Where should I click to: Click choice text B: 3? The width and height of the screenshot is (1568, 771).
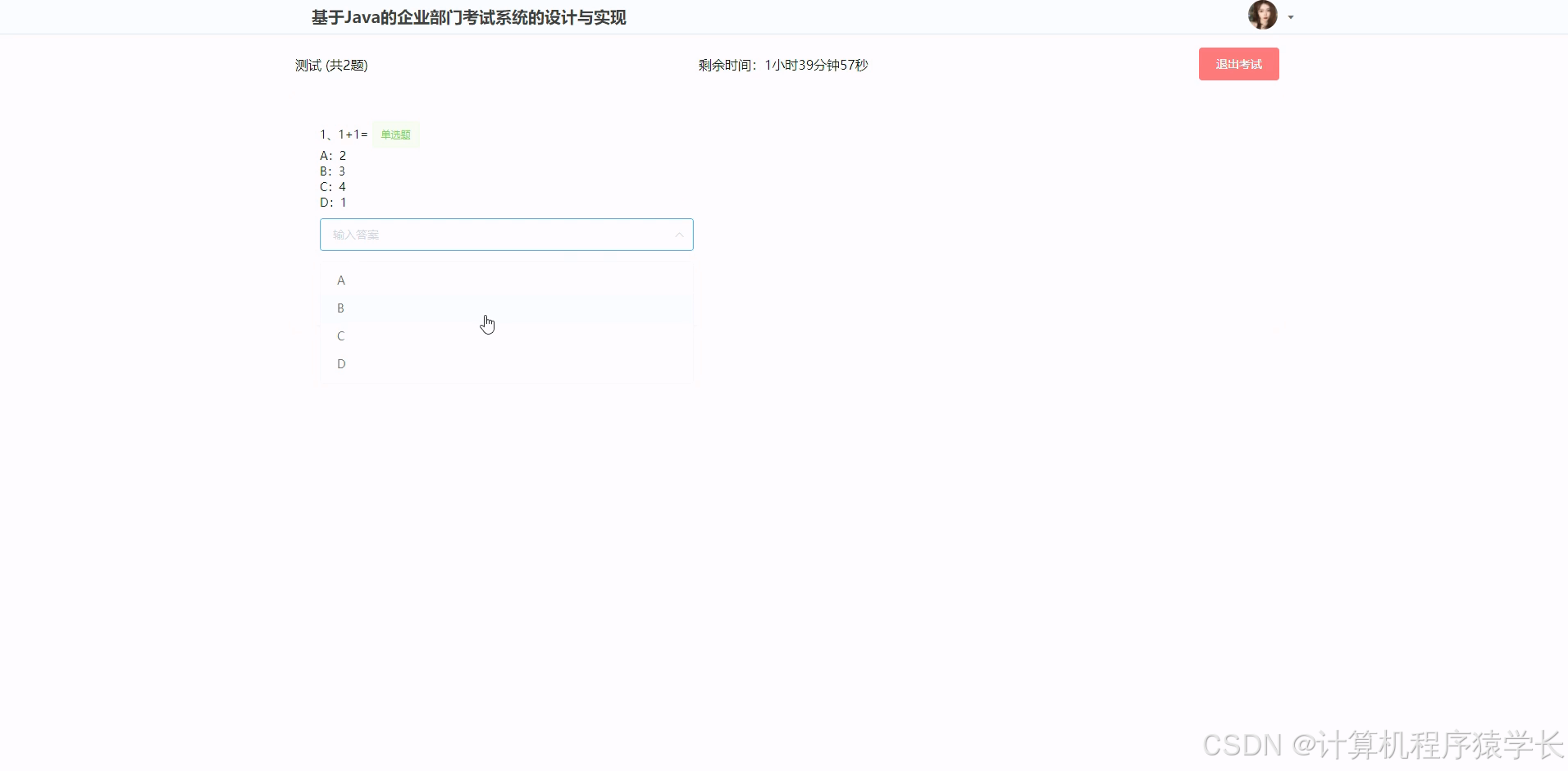click(333, 171)
